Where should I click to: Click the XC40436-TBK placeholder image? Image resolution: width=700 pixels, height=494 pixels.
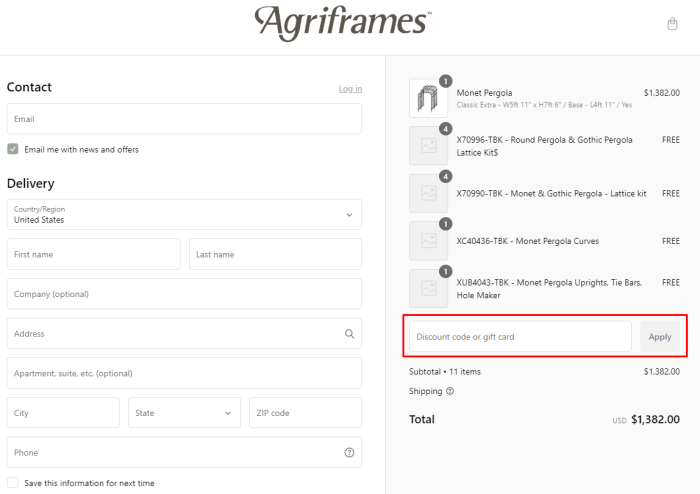tap(428, 241)
